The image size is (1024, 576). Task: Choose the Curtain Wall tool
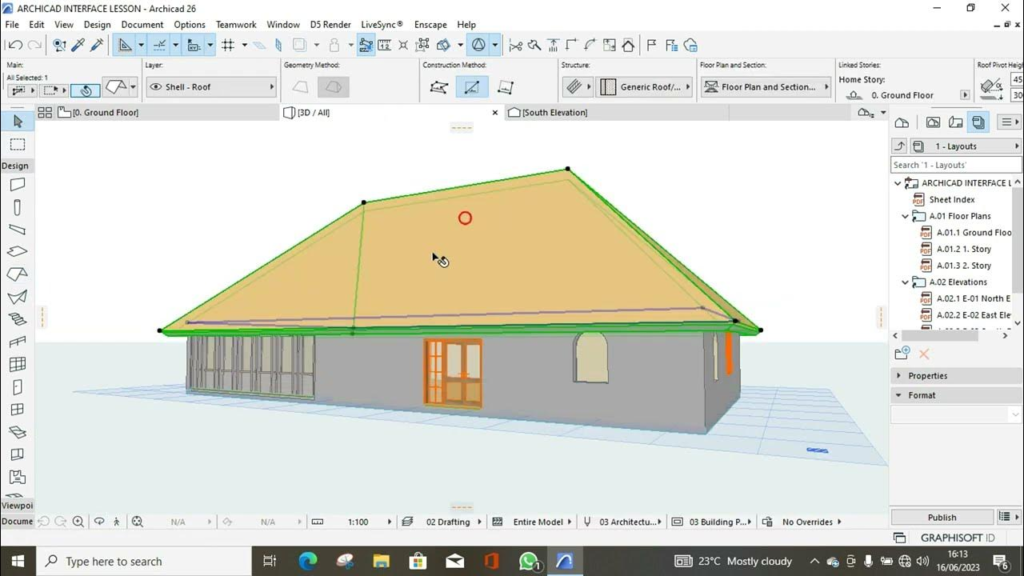18,364
